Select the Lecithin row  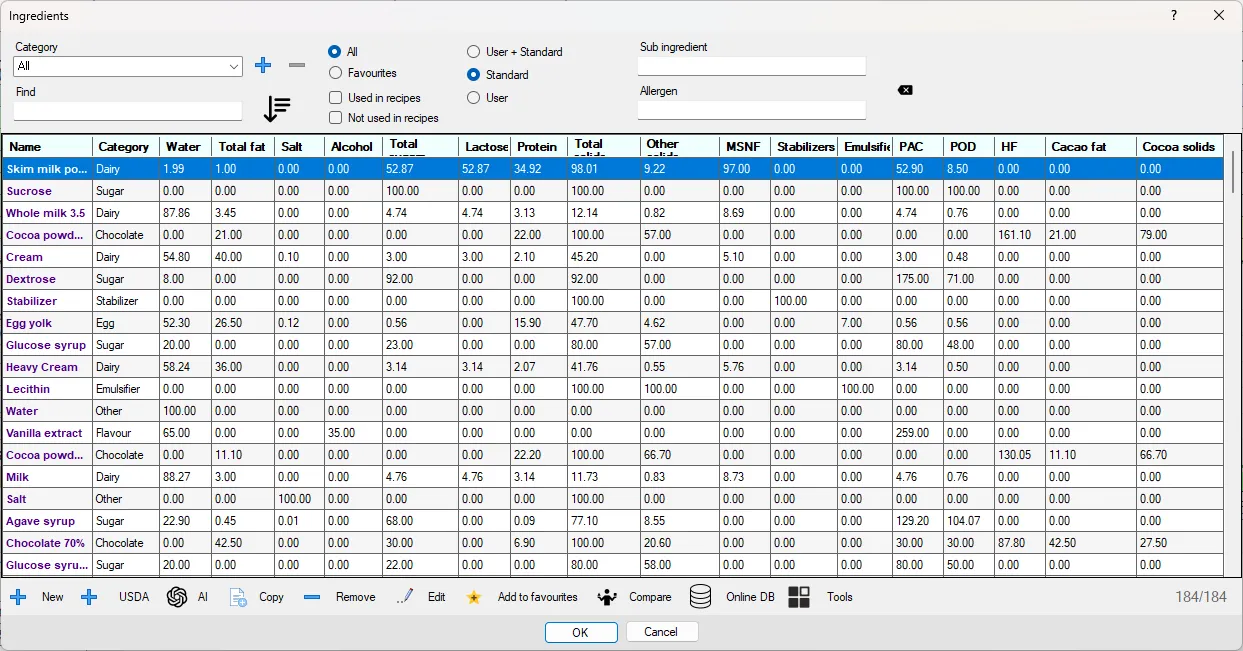613,389
